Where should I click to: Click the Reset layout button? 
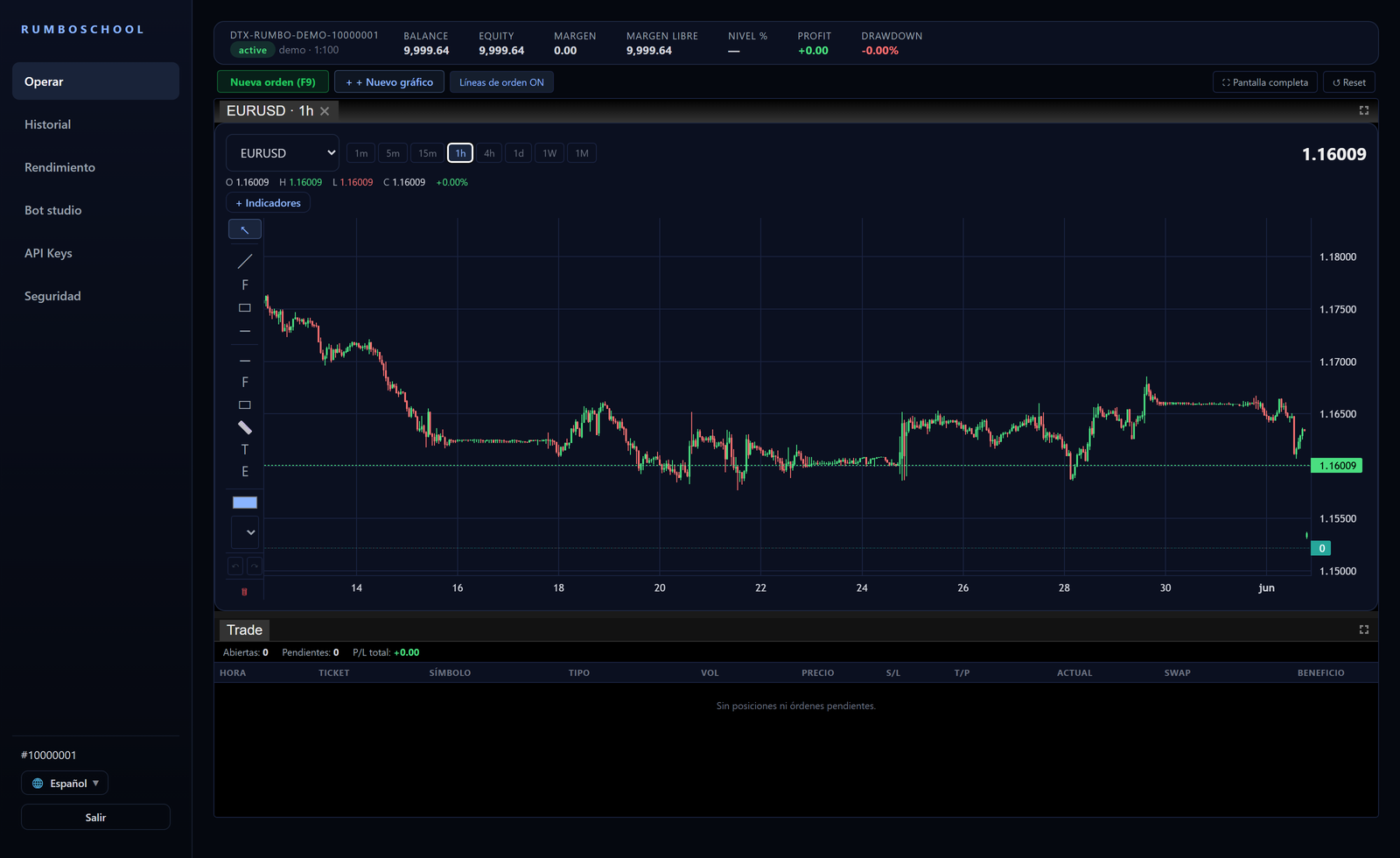[1349, 82]
